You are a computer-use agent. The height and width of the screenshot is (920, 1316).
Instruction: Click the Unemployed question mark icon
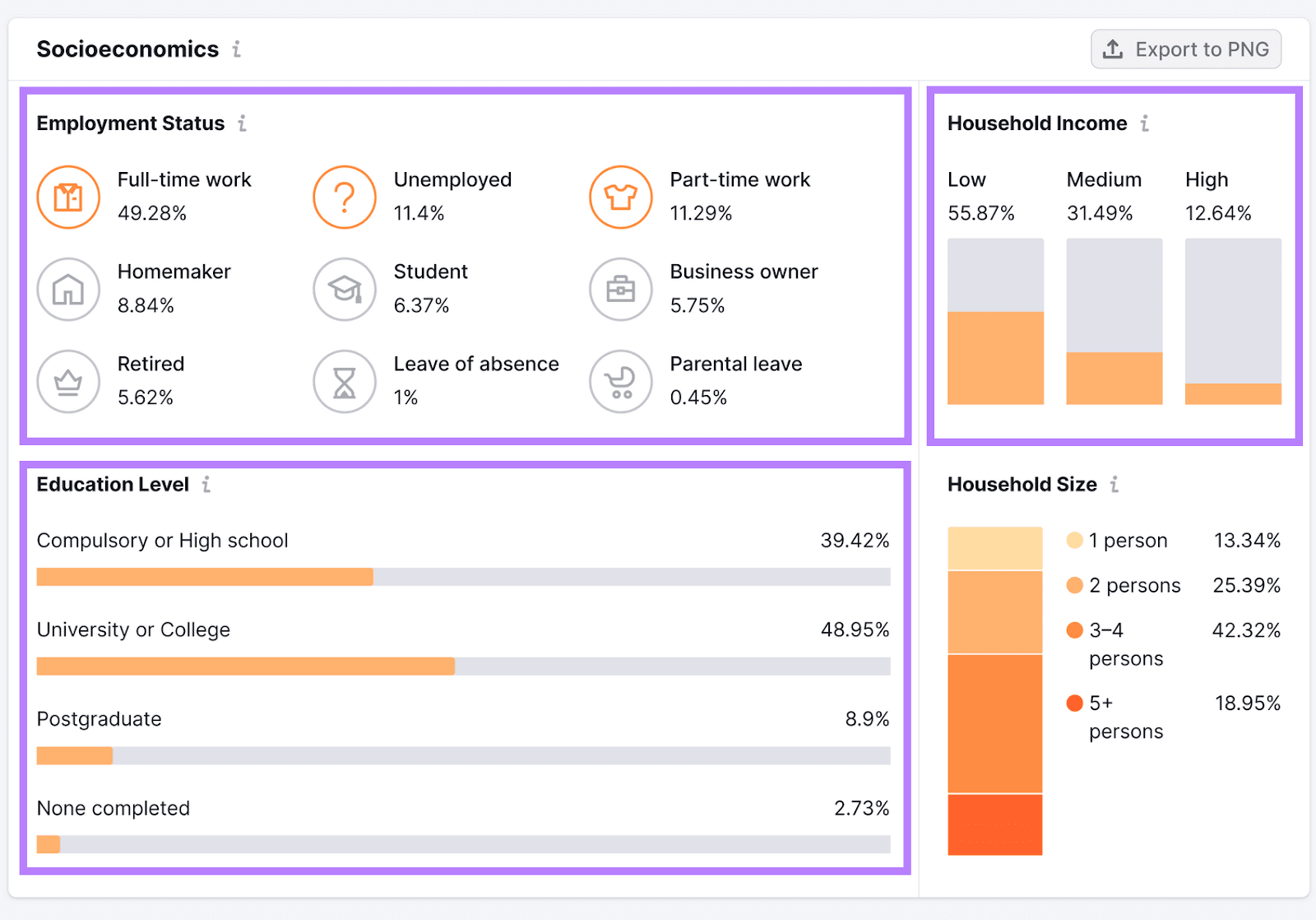[345, 197]
